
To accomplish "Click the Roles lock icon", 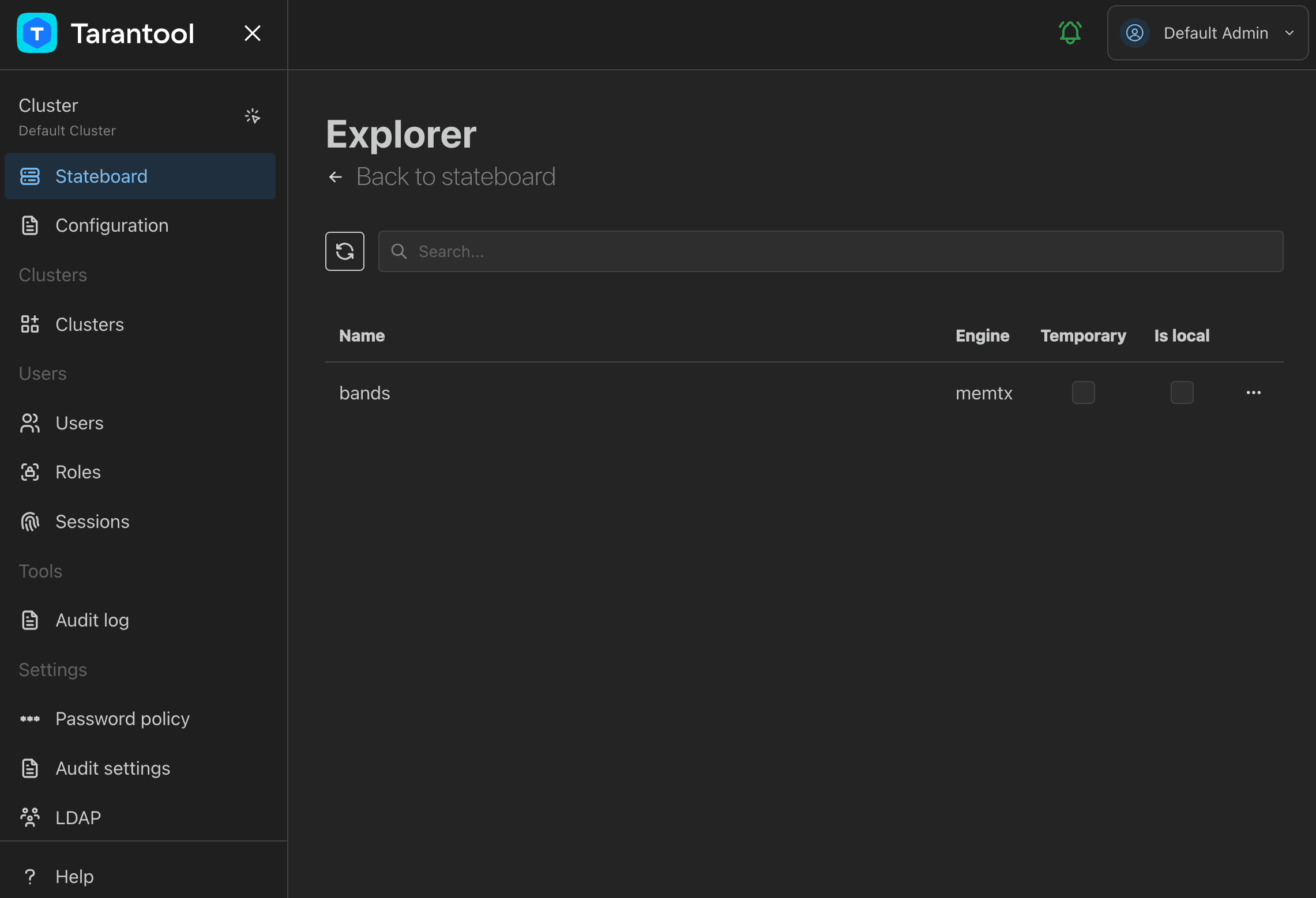I will [x=30, y=472].
